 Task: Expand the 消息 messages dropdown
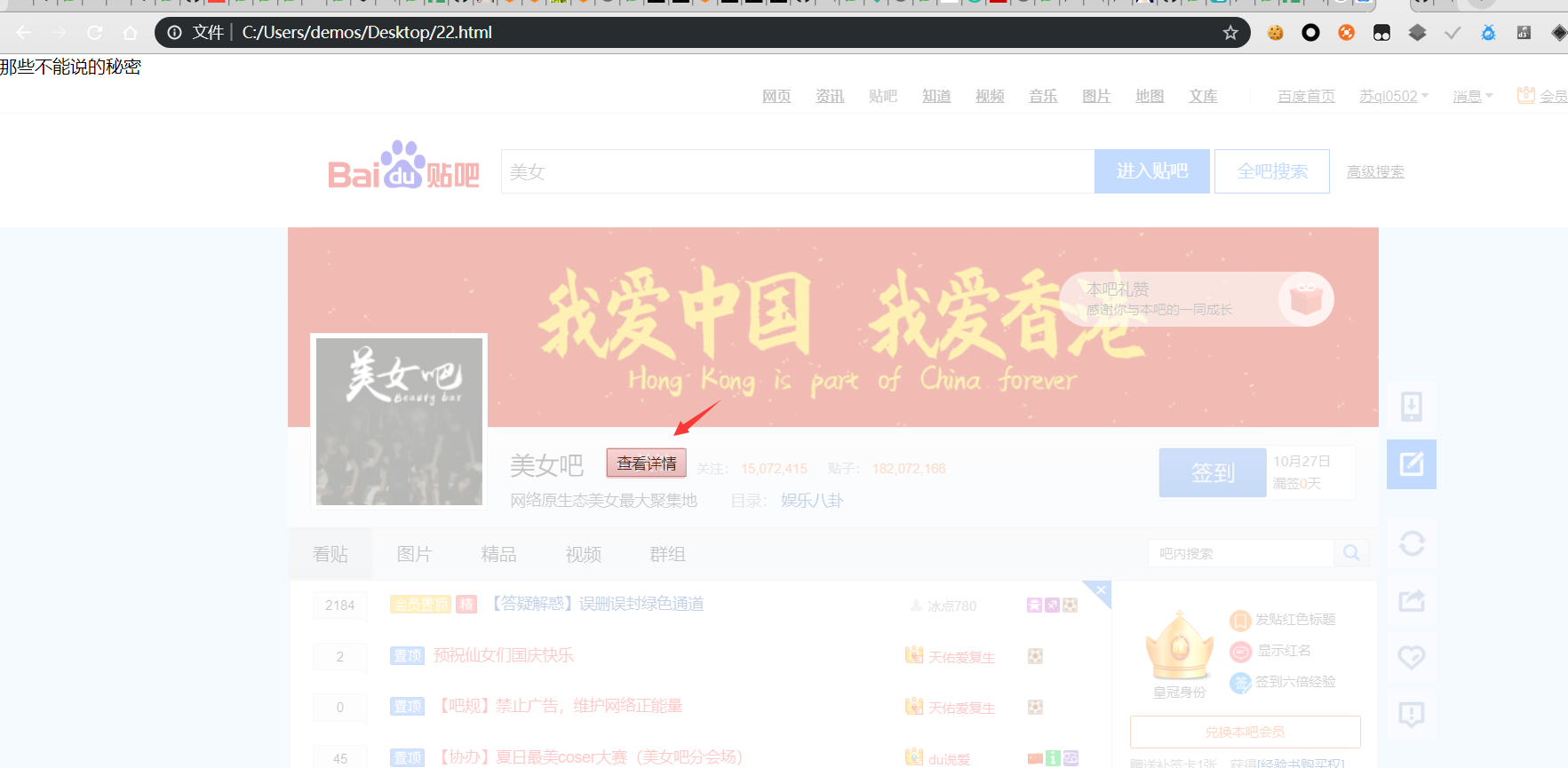point(1473,96)
